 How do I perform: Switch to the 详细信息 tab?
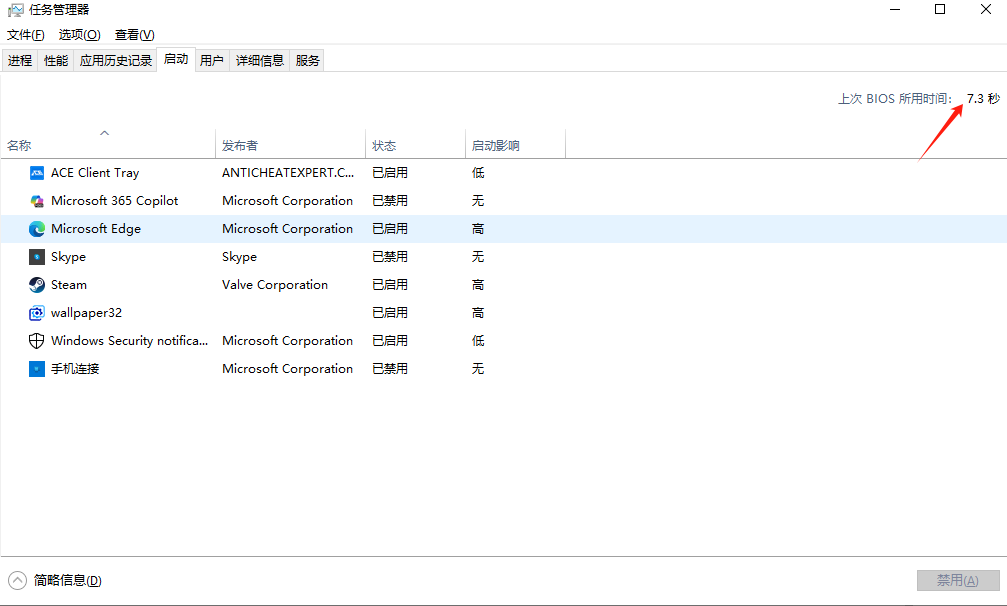[x=259, y=60]
